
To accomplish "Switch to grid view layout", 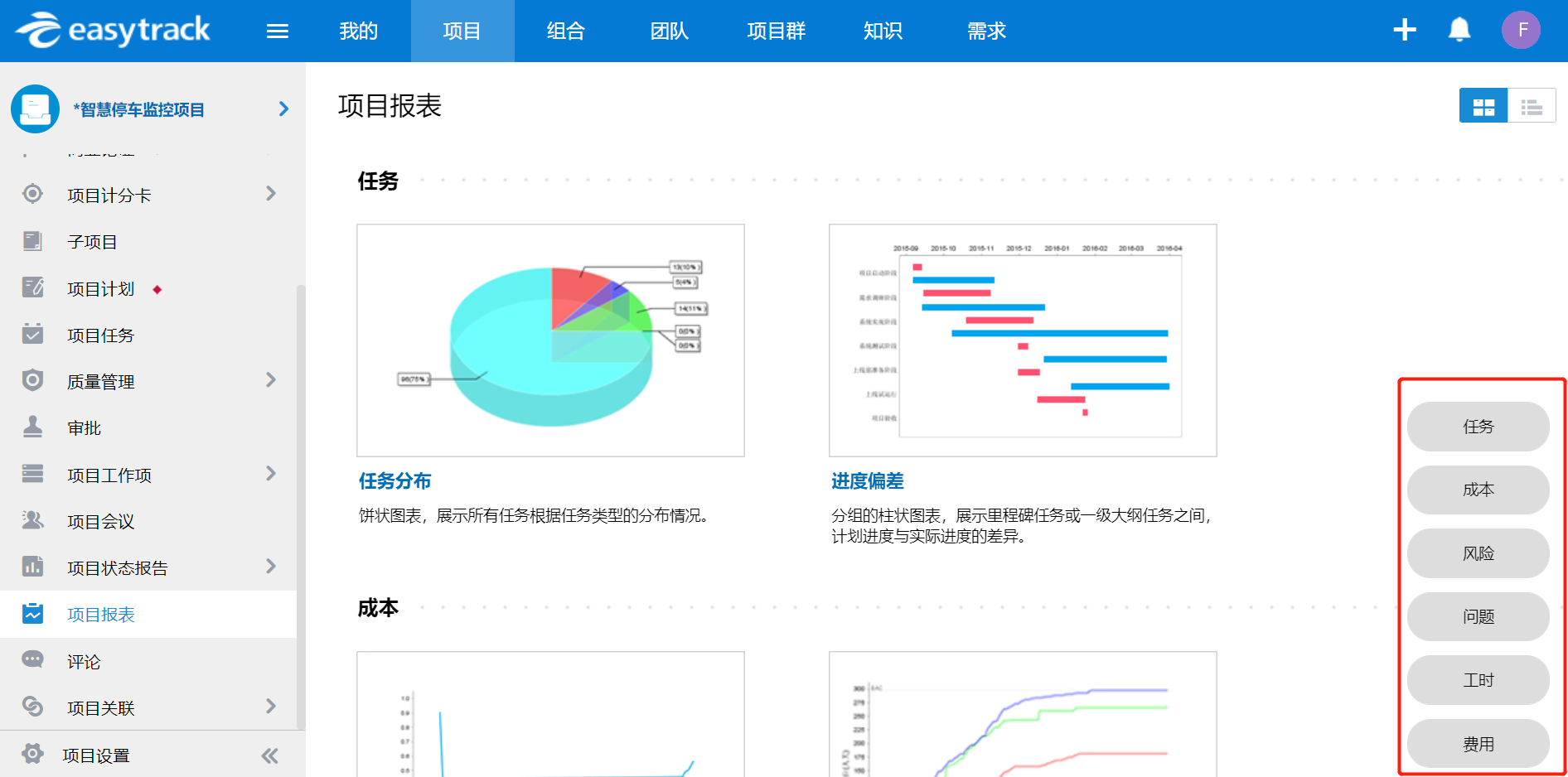I will click(1483, 107).
